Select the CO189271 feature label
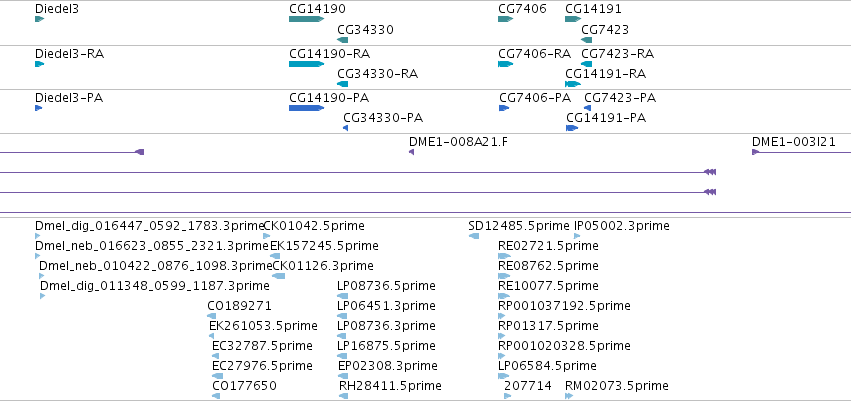The width and height of the screenshot is (851, 401). pos(239,306)
